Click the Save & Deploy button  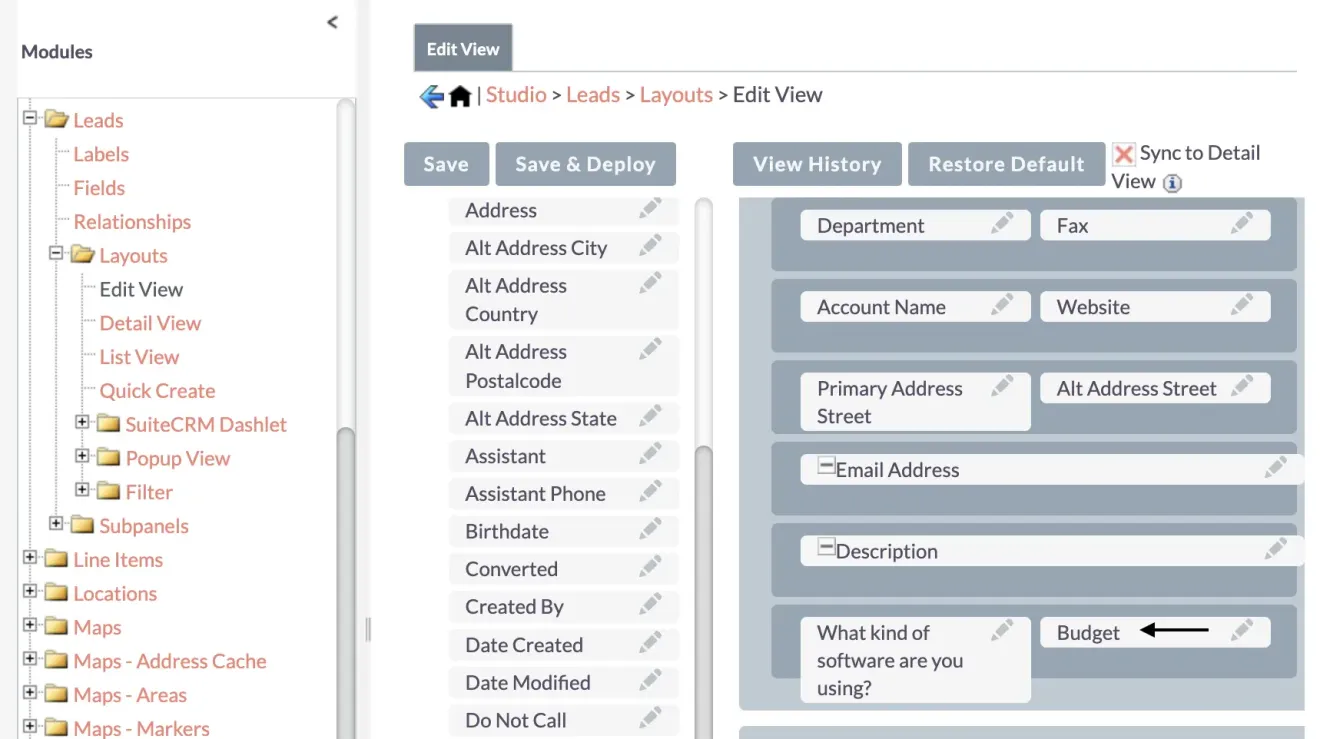585,165
